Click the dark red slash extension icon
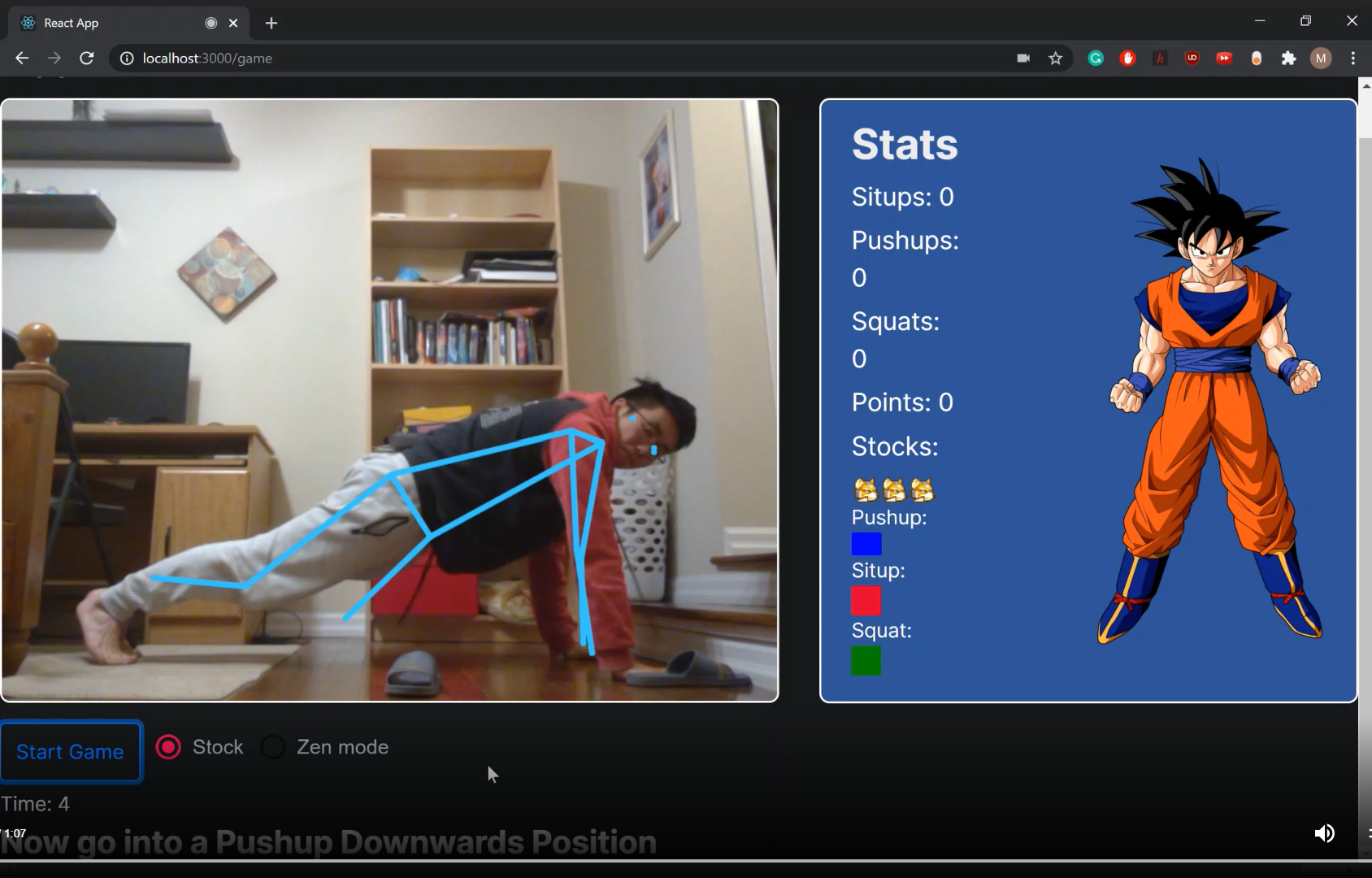The image size is (1372, 878). click(1160, 58)
